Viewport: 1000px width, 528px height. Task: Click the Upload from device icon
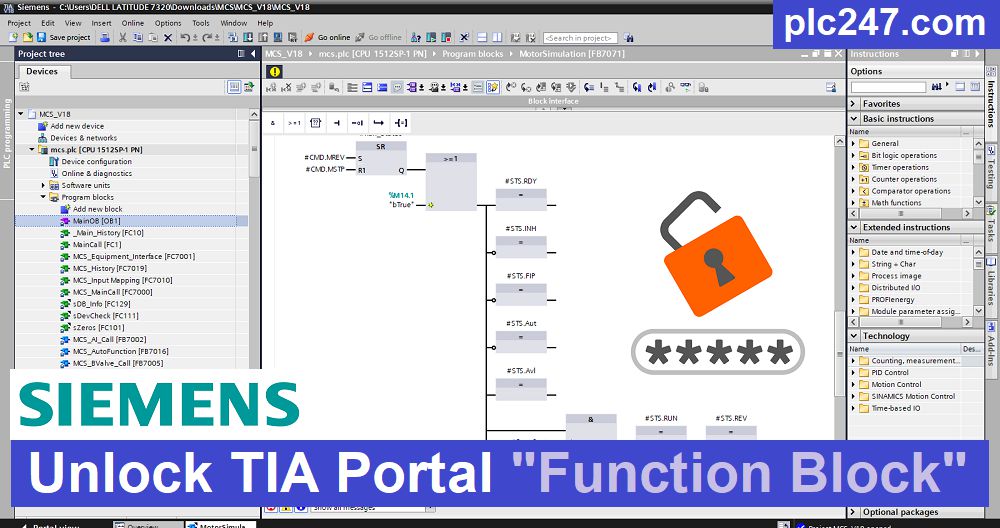click(x=262, y=38)
